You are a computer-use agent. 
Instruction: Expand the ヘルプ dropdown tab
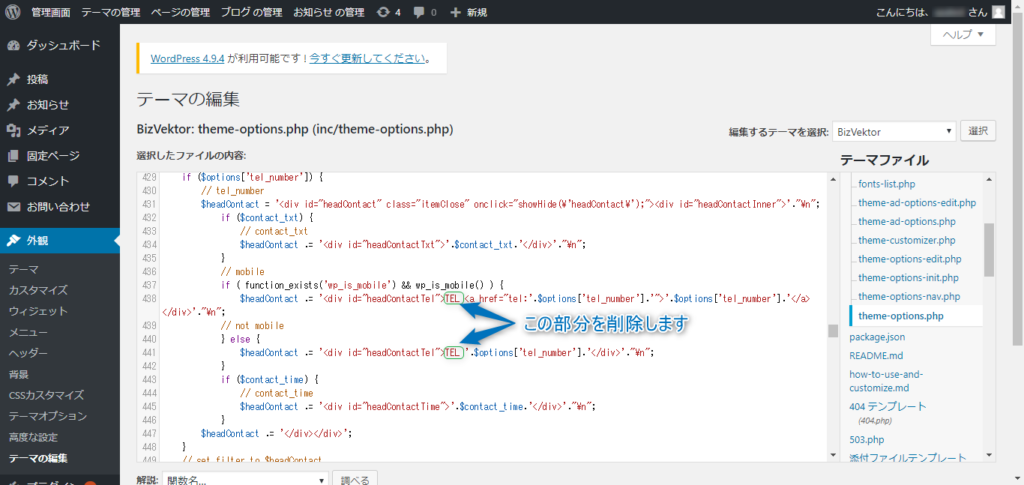(963, 34)
